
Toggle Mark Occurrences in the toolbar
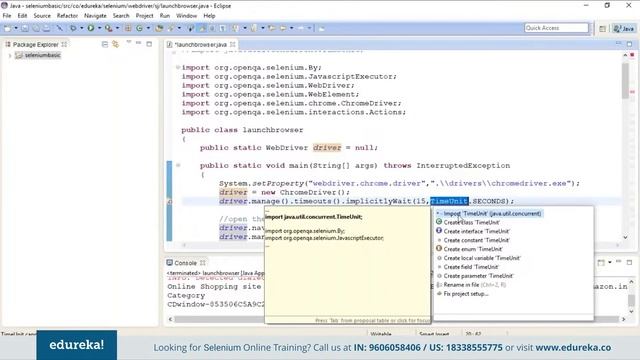point(202,28)
